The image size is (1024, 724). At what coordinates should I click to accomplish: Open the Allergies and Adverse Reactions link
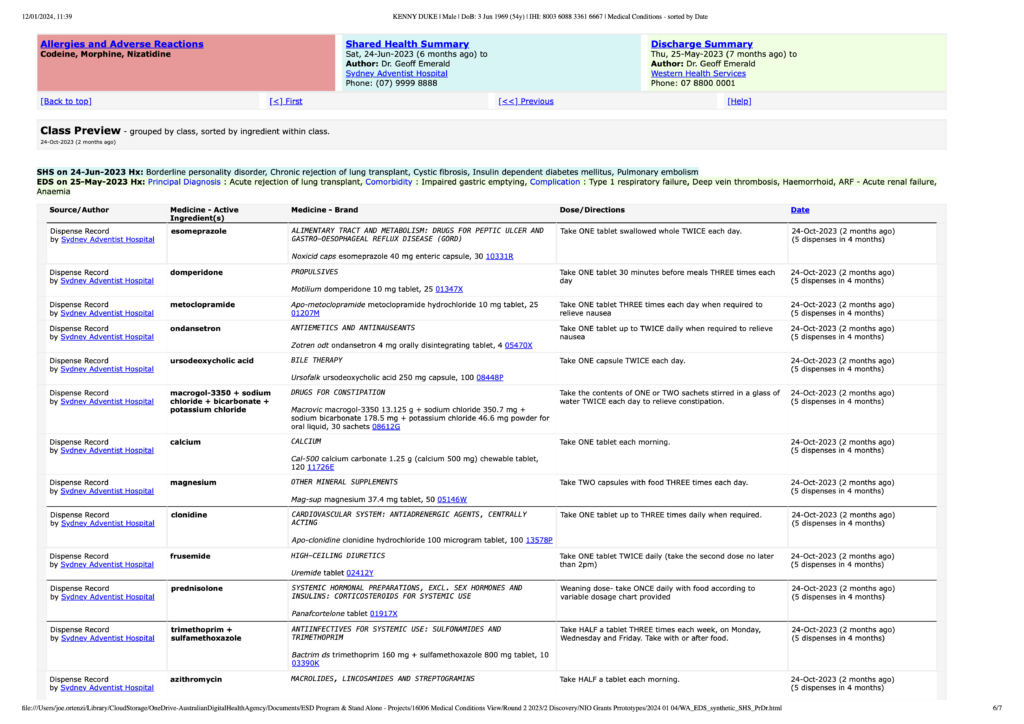pos(121,44)
